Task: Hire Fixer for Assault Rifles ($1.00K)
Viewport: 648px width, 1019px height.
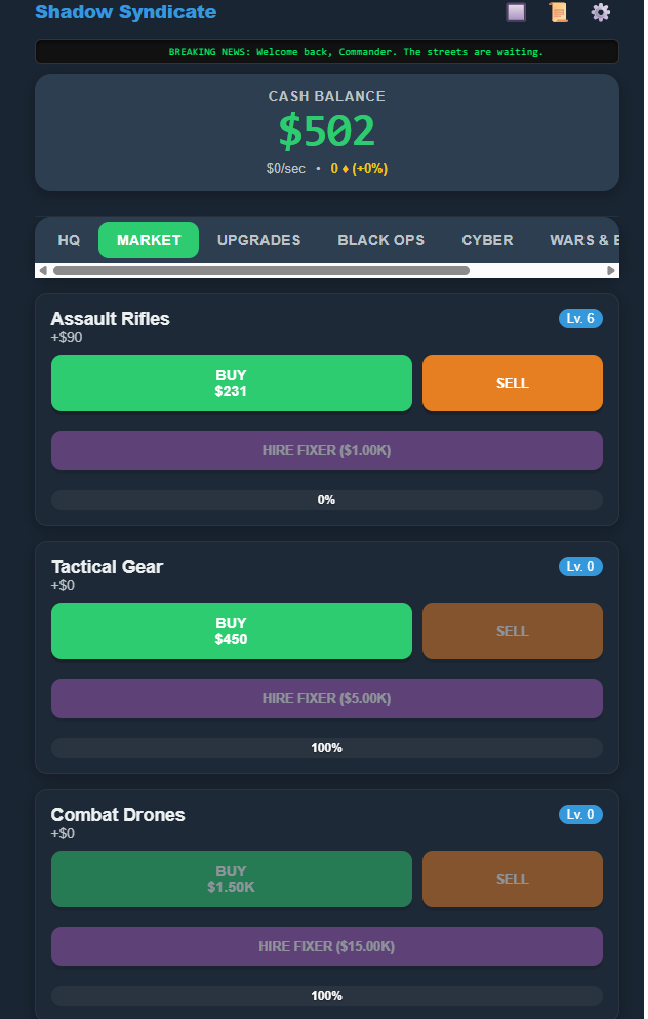Action: tap(326, 450)
